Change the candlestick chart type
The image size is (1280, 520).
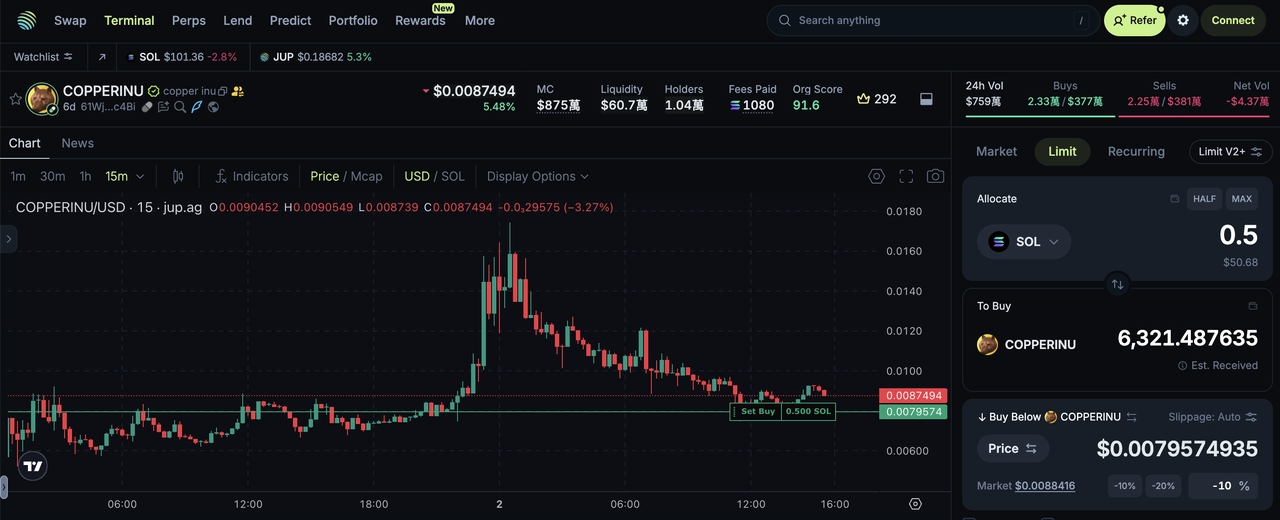[178, 176]
